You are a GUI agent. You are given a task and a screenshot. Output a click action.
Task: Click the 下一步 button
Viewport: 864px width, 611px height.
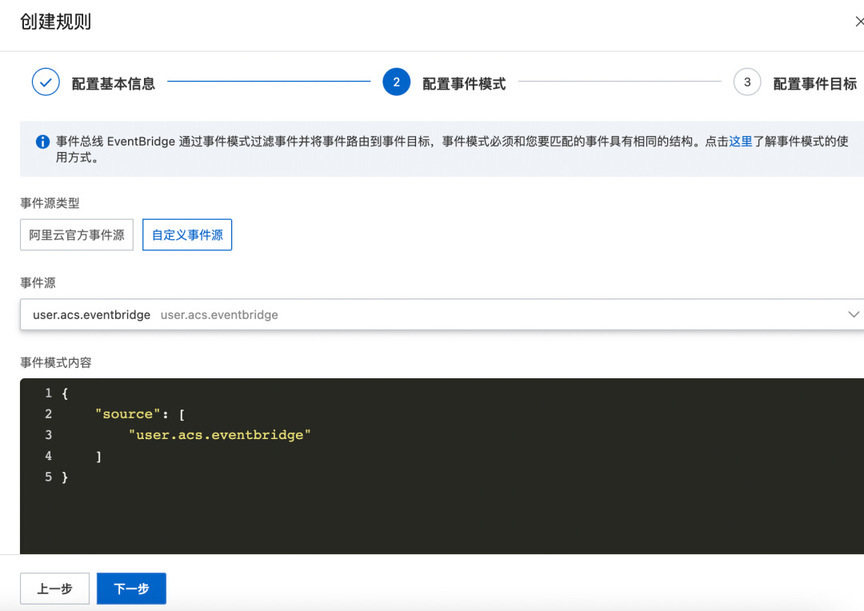coord(131,588)
